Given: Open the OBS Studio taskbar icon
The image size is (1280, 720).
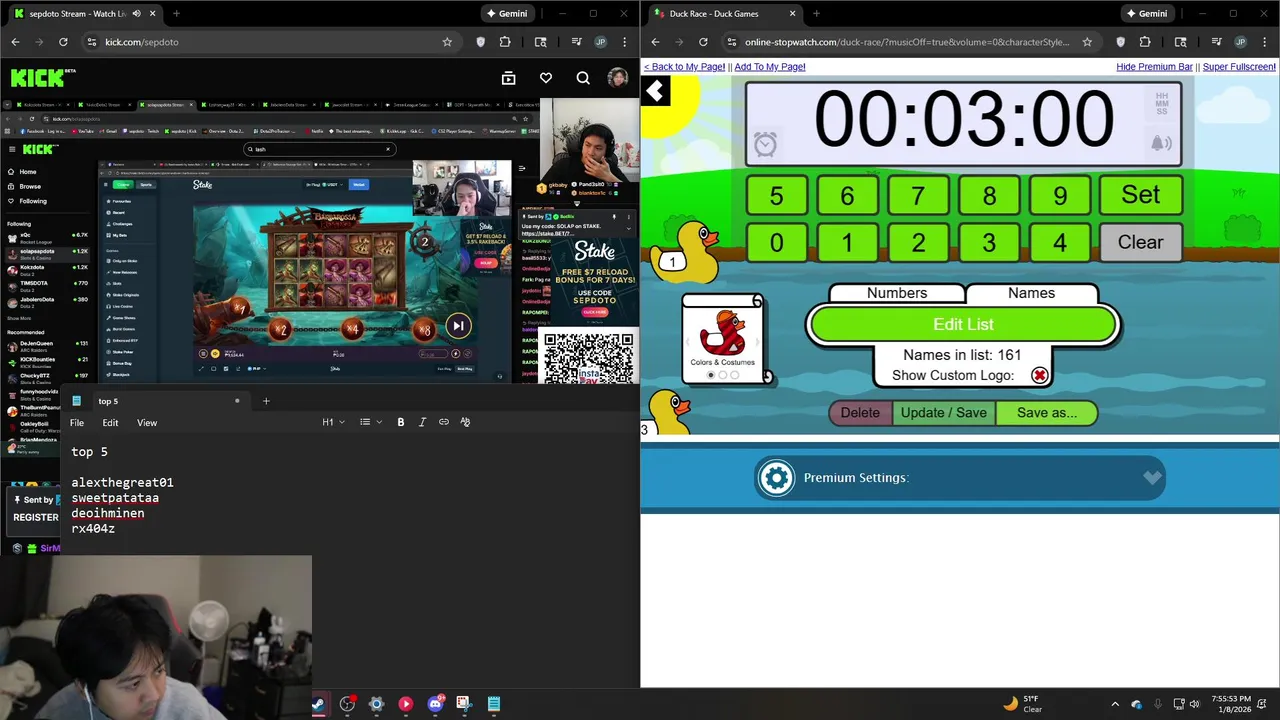Looking at the screenshot, I should pyautogui.click(x=347, y=704).
